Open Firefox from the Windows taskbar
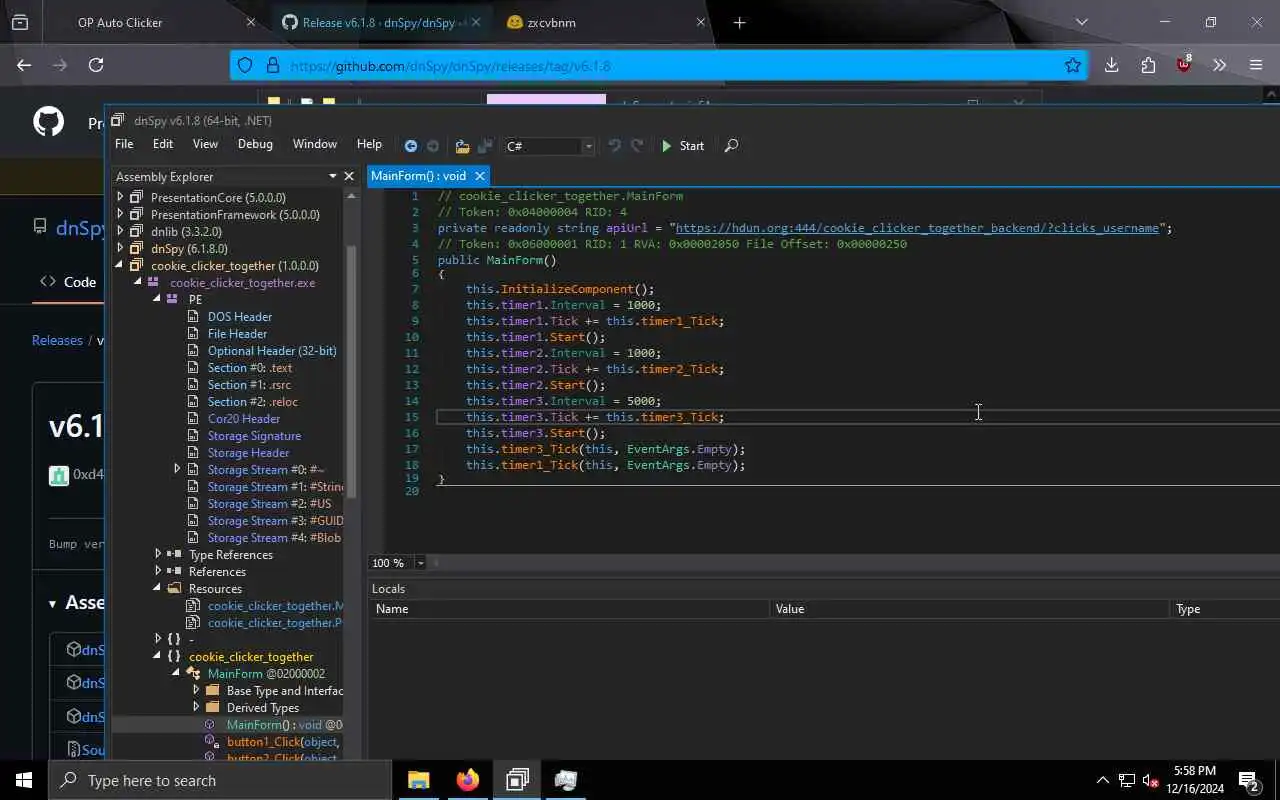Screen dimensions: 1280x800 [468, 780]
